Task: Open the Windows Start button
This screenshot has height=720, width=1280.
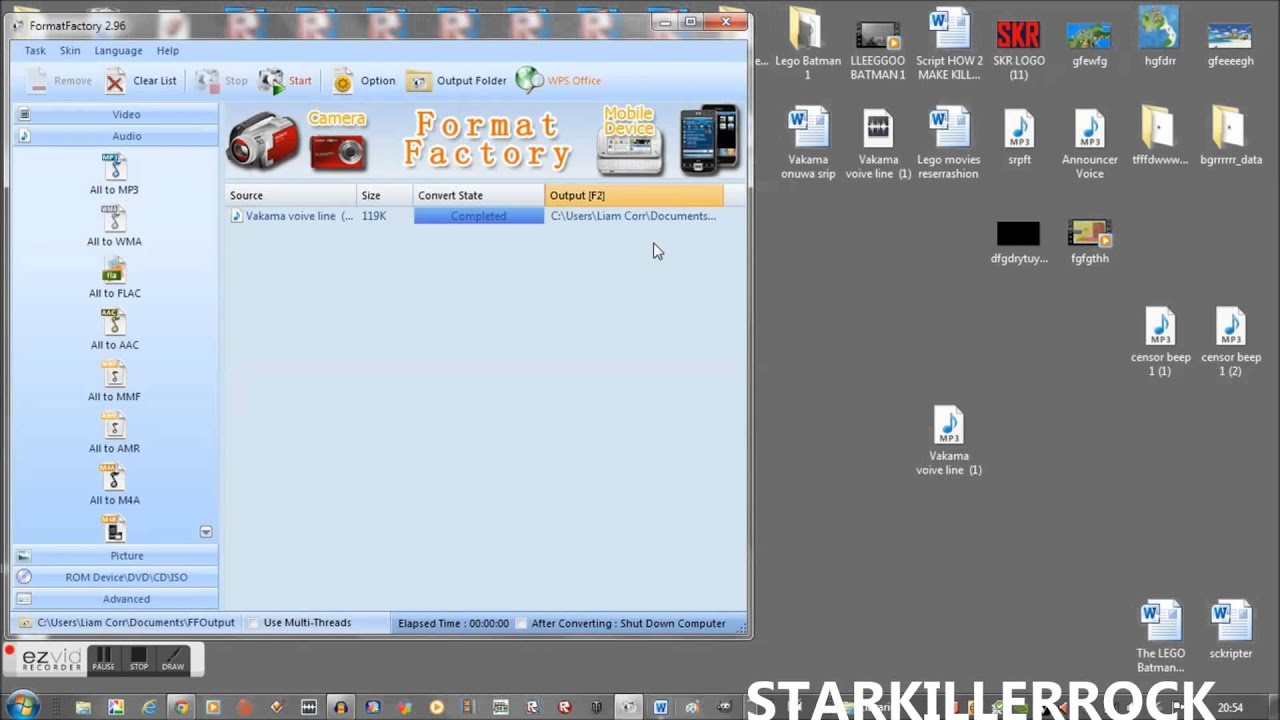Action: pyautogui.click(x=23, y=706)
